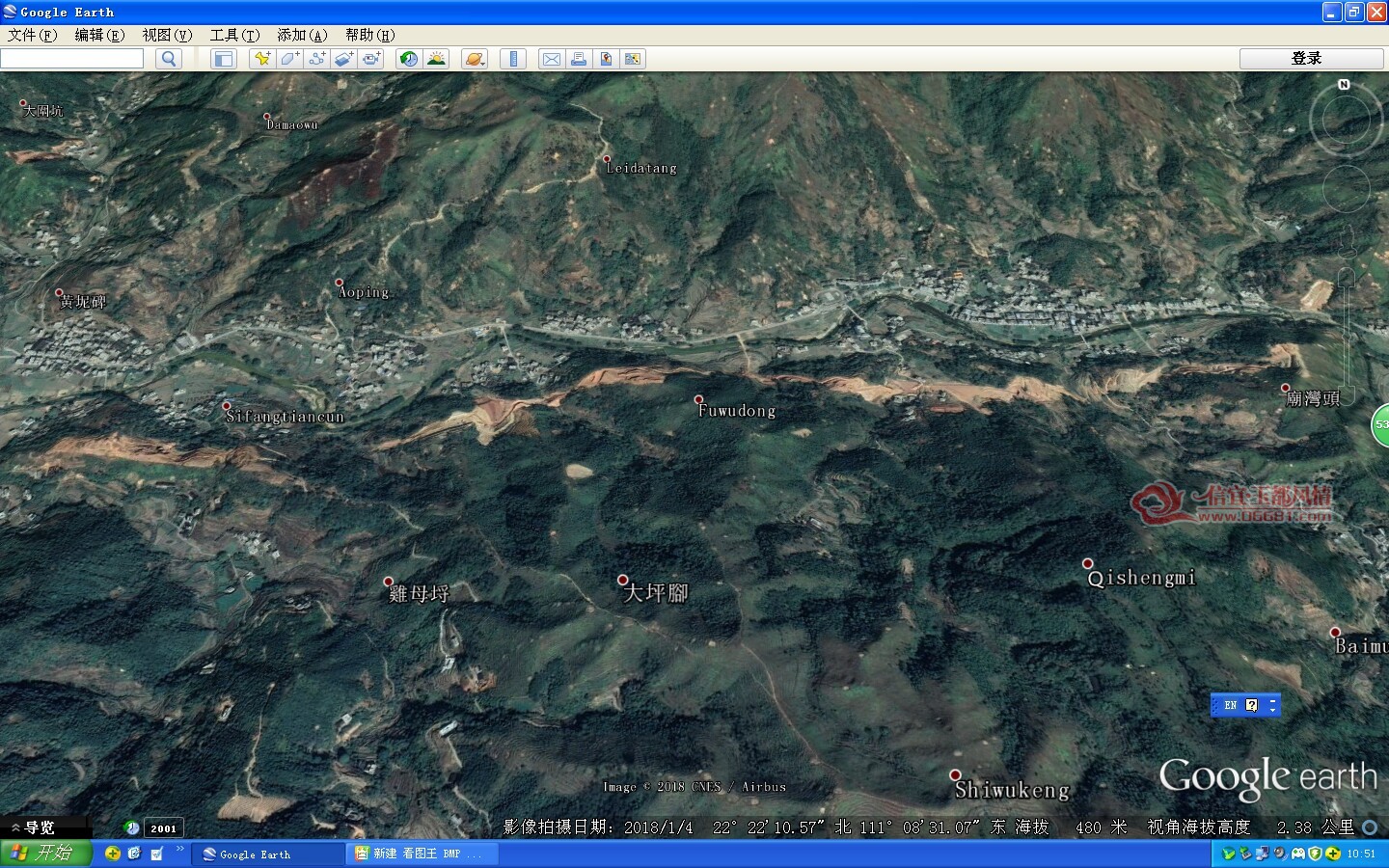Open the planet switcher dropdown
The image size is (1389, 868).
coord(475,59)
